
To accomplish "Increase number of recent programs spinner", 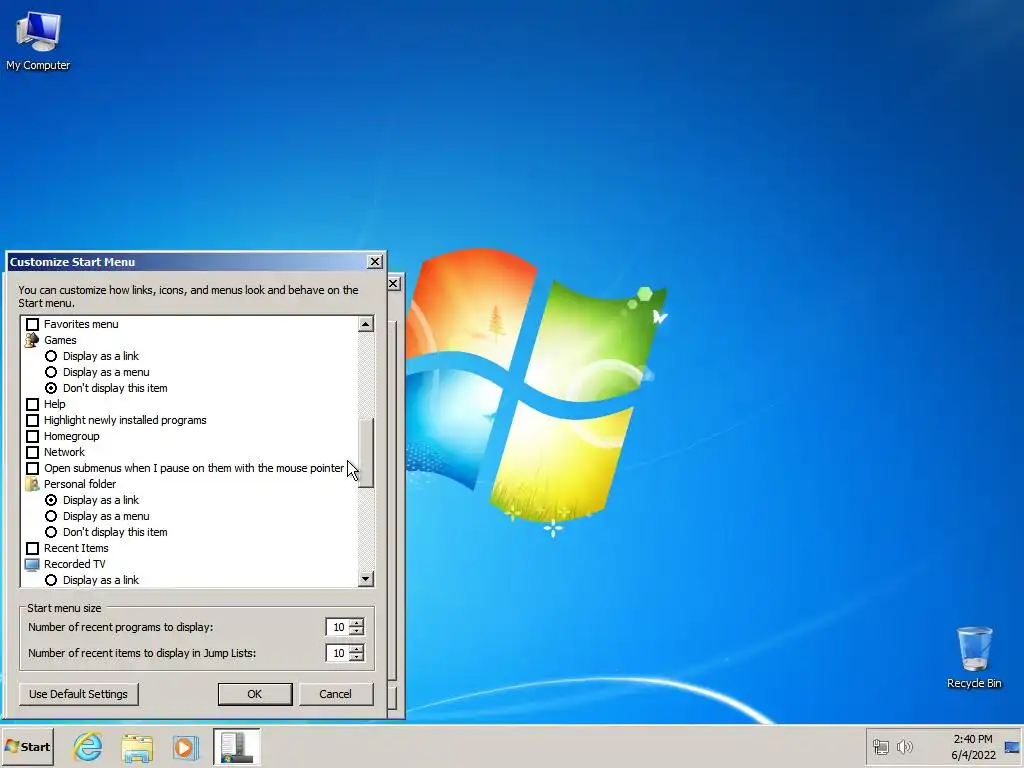I will tap(357, 623).
